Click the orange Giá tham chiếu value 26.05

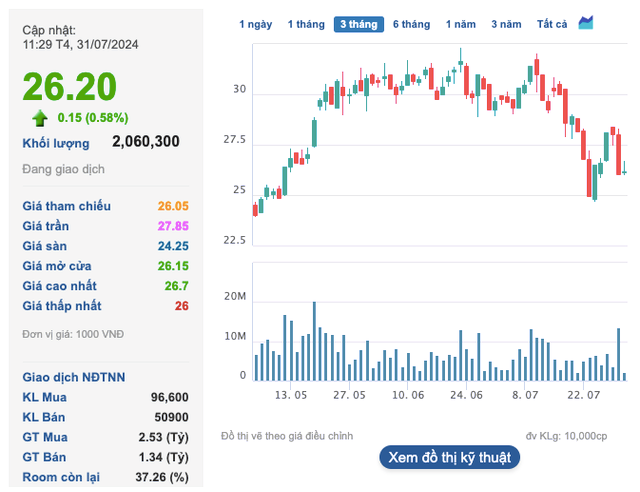pos(173,206)
